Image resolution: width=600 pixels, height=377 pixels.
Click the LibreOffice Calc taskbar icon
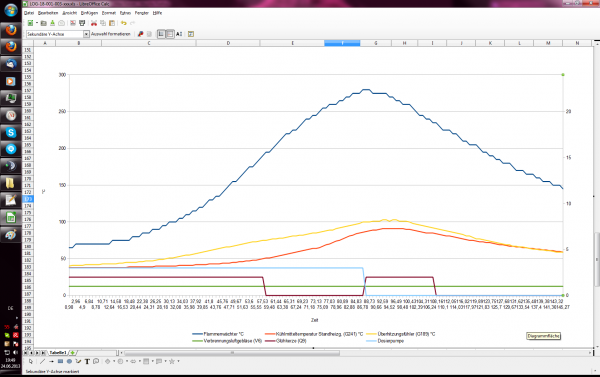click(11, 217)
